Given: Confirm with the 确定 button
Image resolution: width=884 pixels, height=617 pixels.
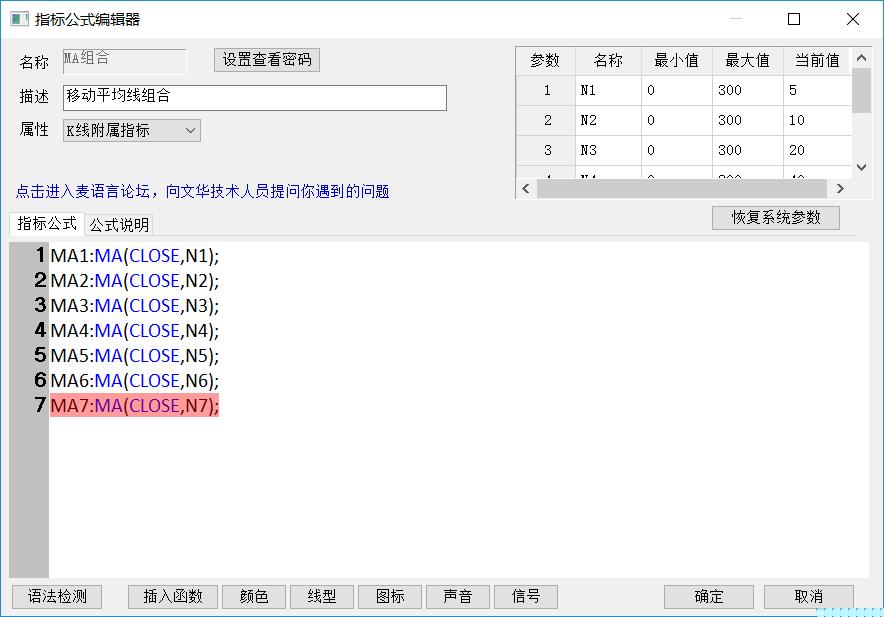Looking at the screenshot, I should click(x=709, y=597).
